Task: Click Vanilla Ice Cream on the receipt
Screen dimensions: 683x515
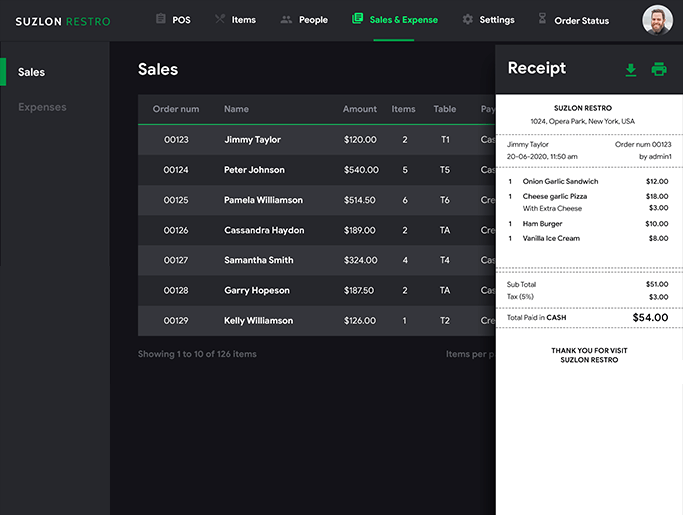Action: [551, 238]
